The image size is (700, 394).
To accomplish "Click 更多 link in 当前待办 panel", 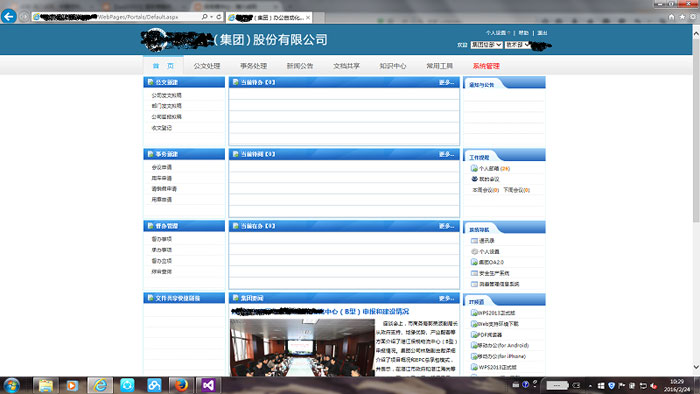I will click(x=446, y=83).
